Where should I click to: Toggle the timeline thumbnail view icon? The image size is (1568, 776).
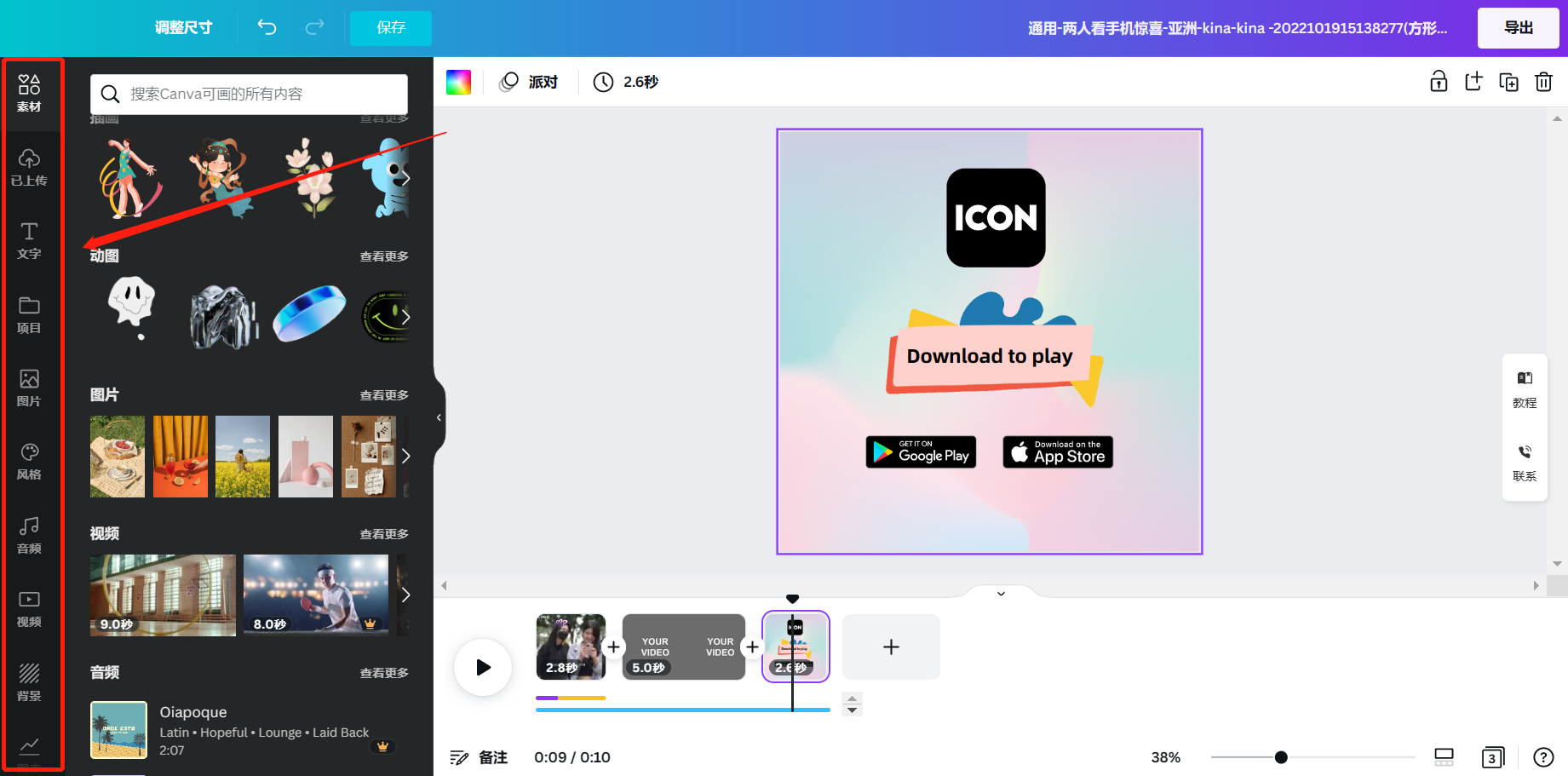[x=1444, y=757]
